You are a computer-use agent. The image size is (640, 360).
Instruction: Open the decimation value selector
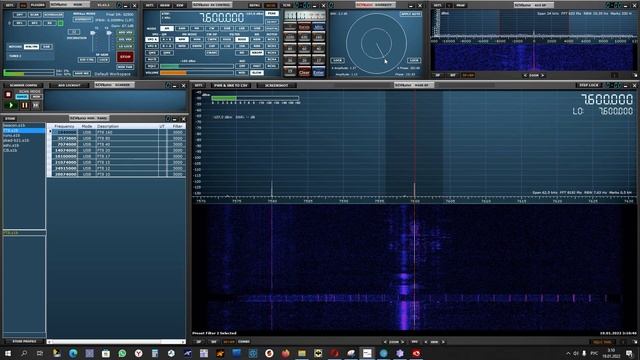coord(74,31)
